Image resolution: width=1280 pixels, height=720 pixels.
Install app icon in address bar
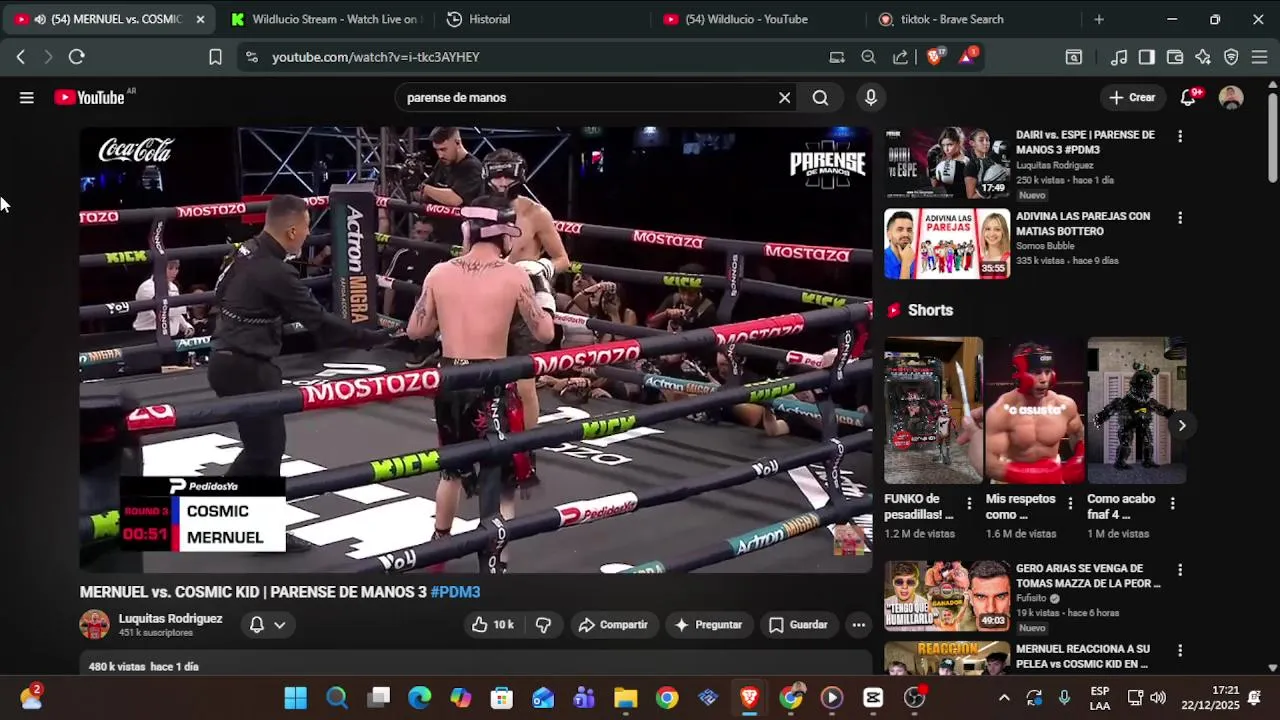[x=837, y=57]
